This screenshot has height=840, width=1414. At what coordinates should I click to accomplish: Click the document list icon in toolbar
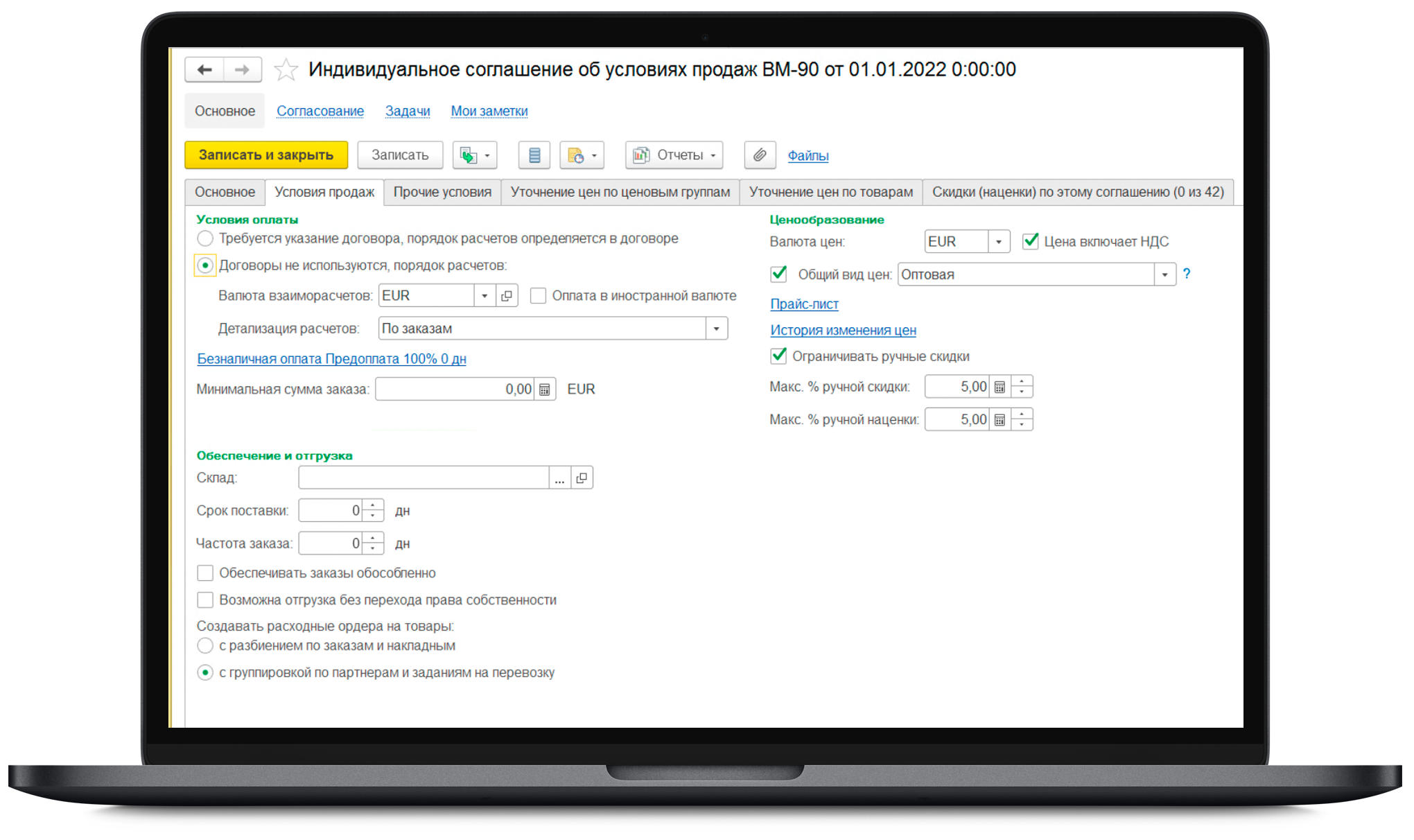(534, 155)
